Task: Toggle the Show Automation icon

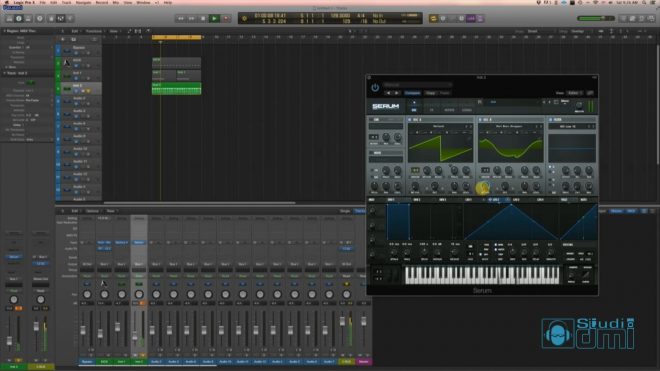Action: [x=129, y=31]
